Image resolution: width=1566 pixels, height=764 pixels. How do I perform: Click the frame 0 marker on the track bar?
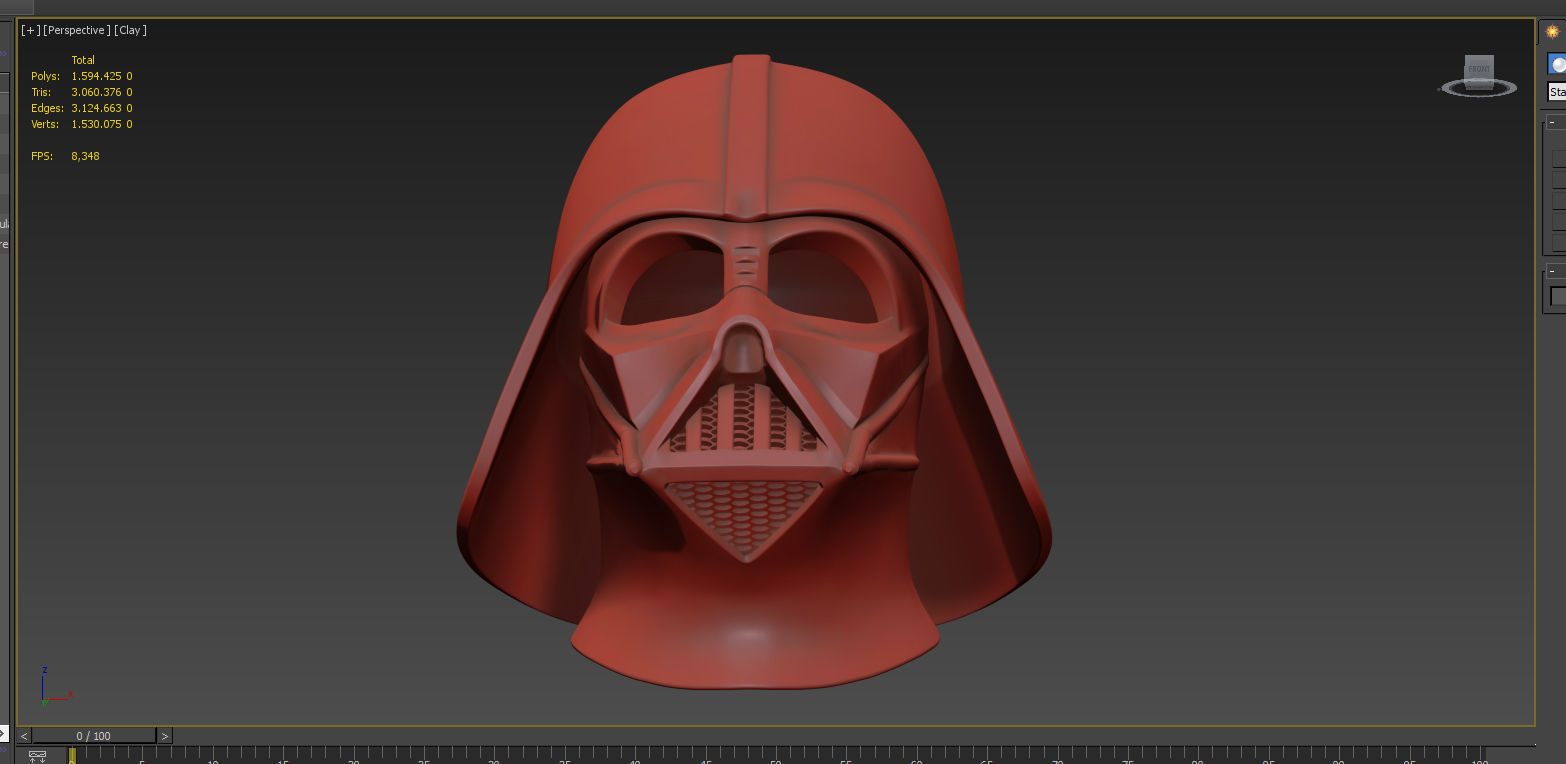pyautogui.click(x=72, y=755)
